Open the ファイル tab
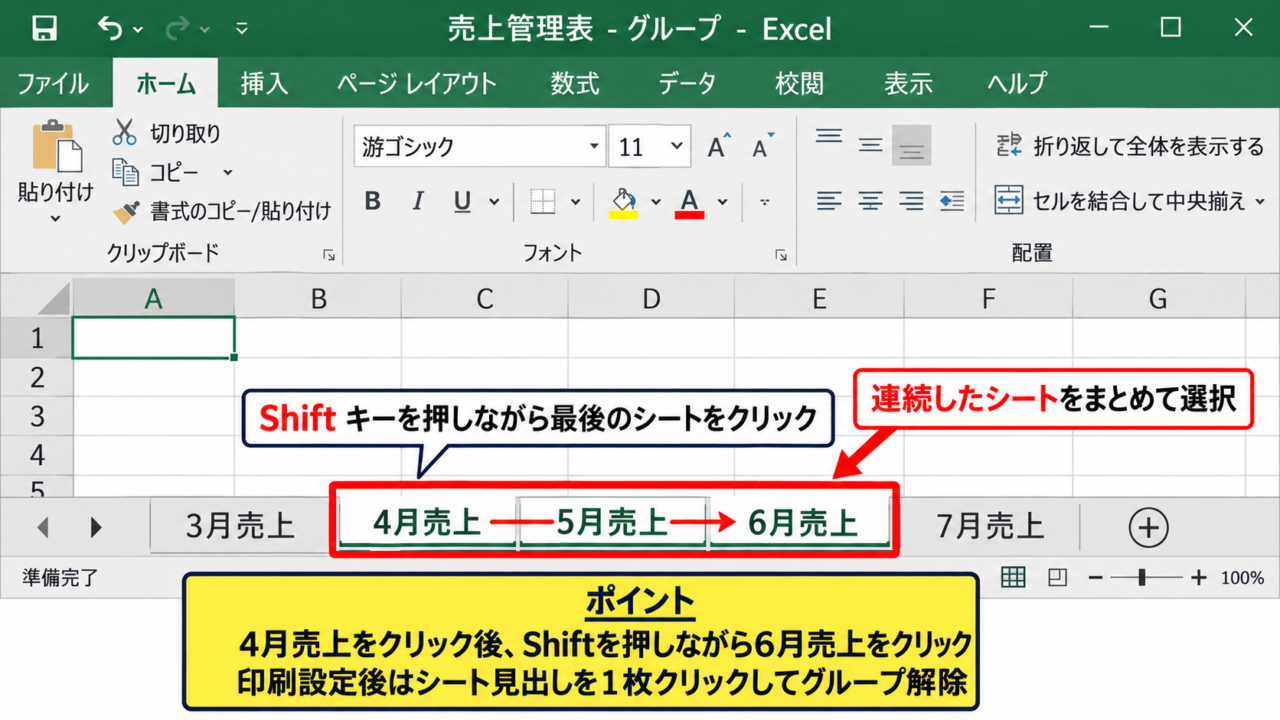Screen dimensions: 1280x720 [x=53, y=84]
